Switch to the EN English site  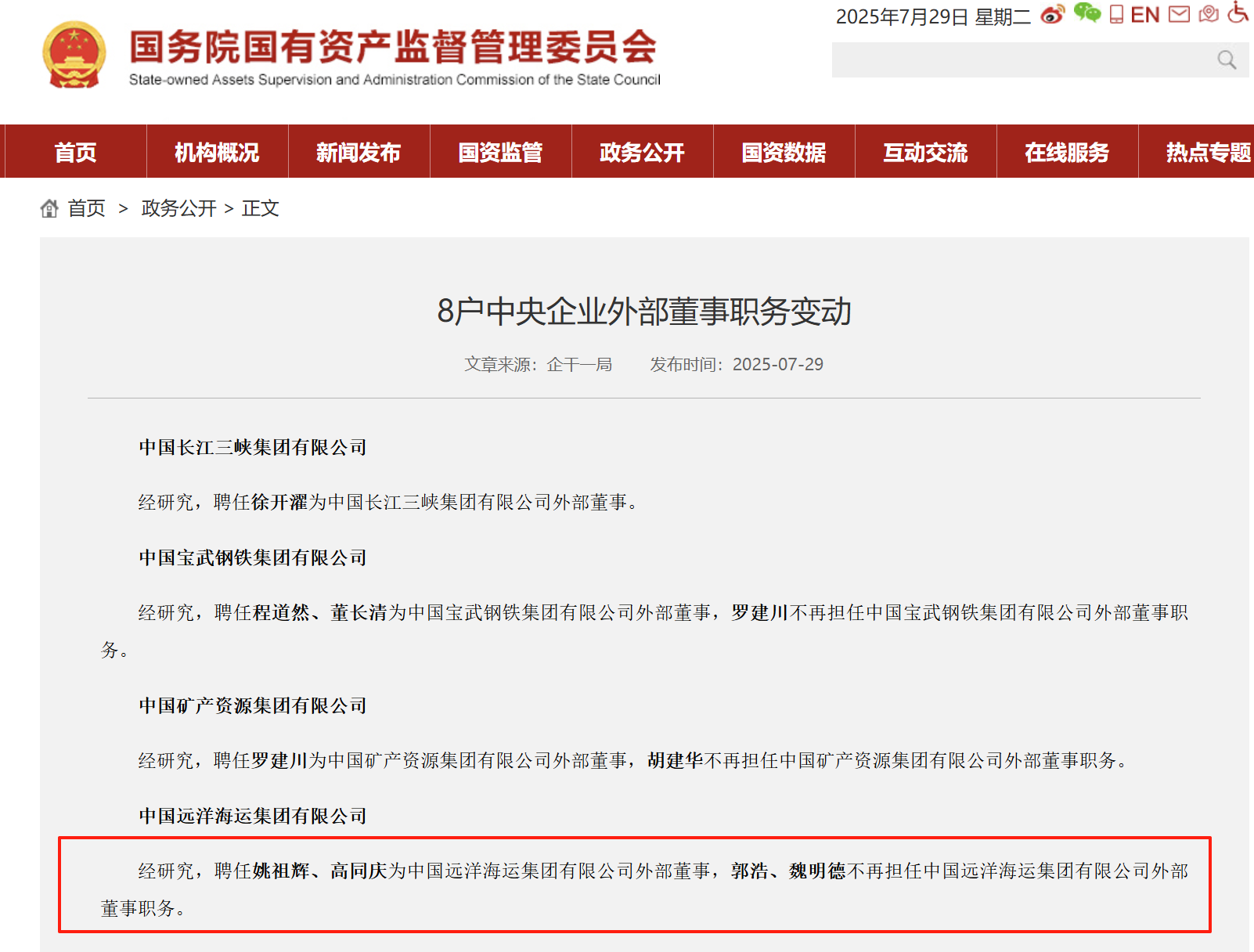tap(1145, 15)
